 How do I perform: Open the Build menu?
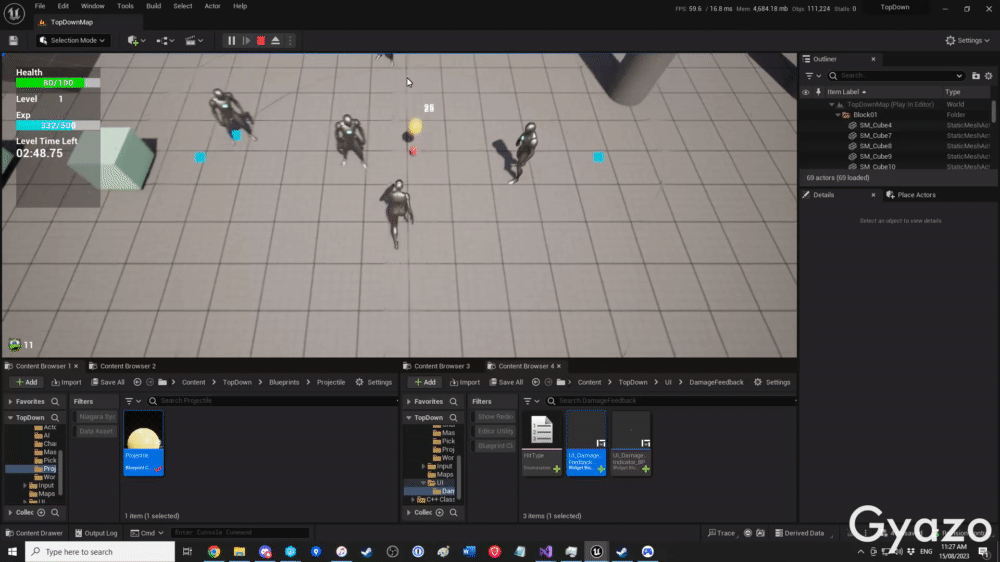(x=153, y=6)
